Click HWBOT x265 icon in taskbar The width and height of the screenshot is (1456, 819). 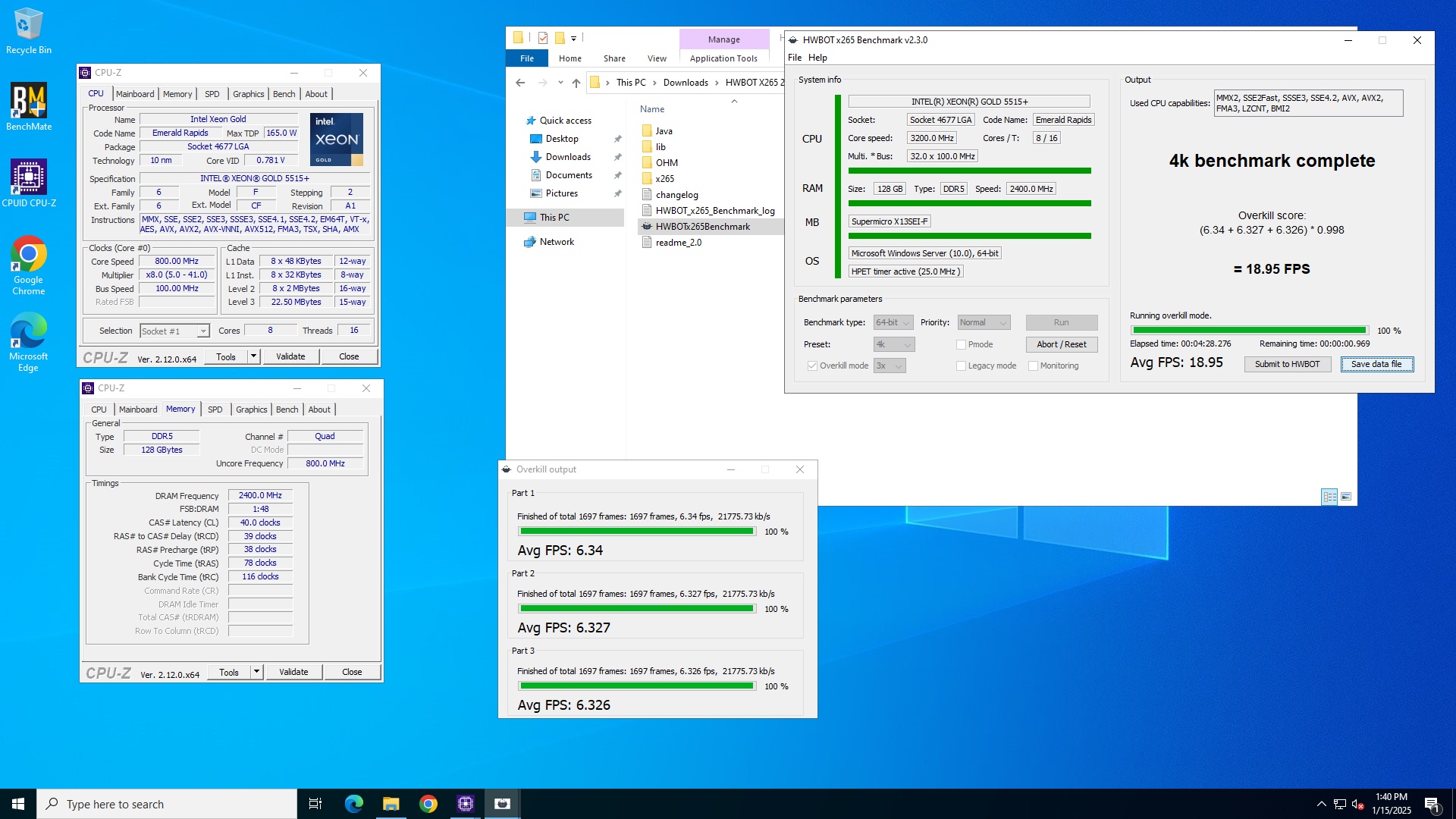point(502,804)
